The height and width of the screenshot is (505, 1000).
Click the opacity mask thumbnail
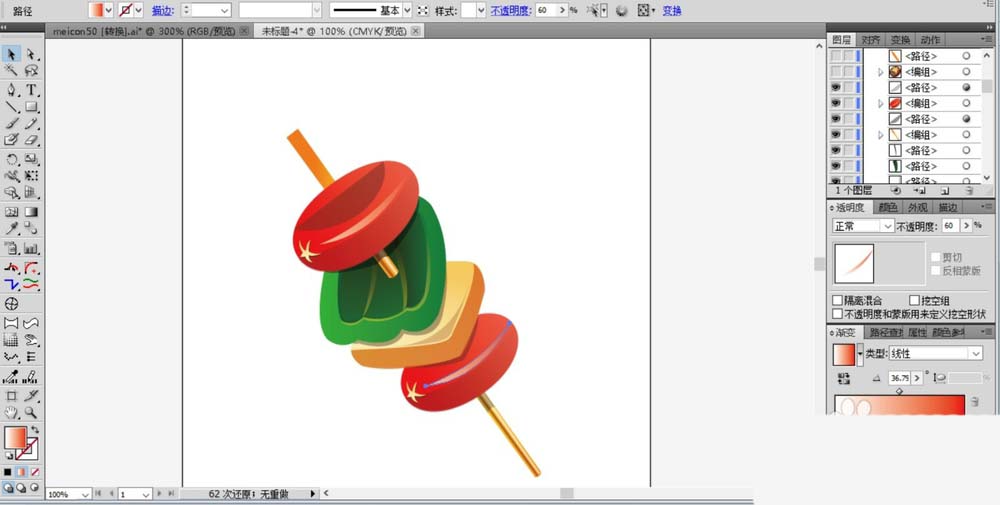(854, 263)
